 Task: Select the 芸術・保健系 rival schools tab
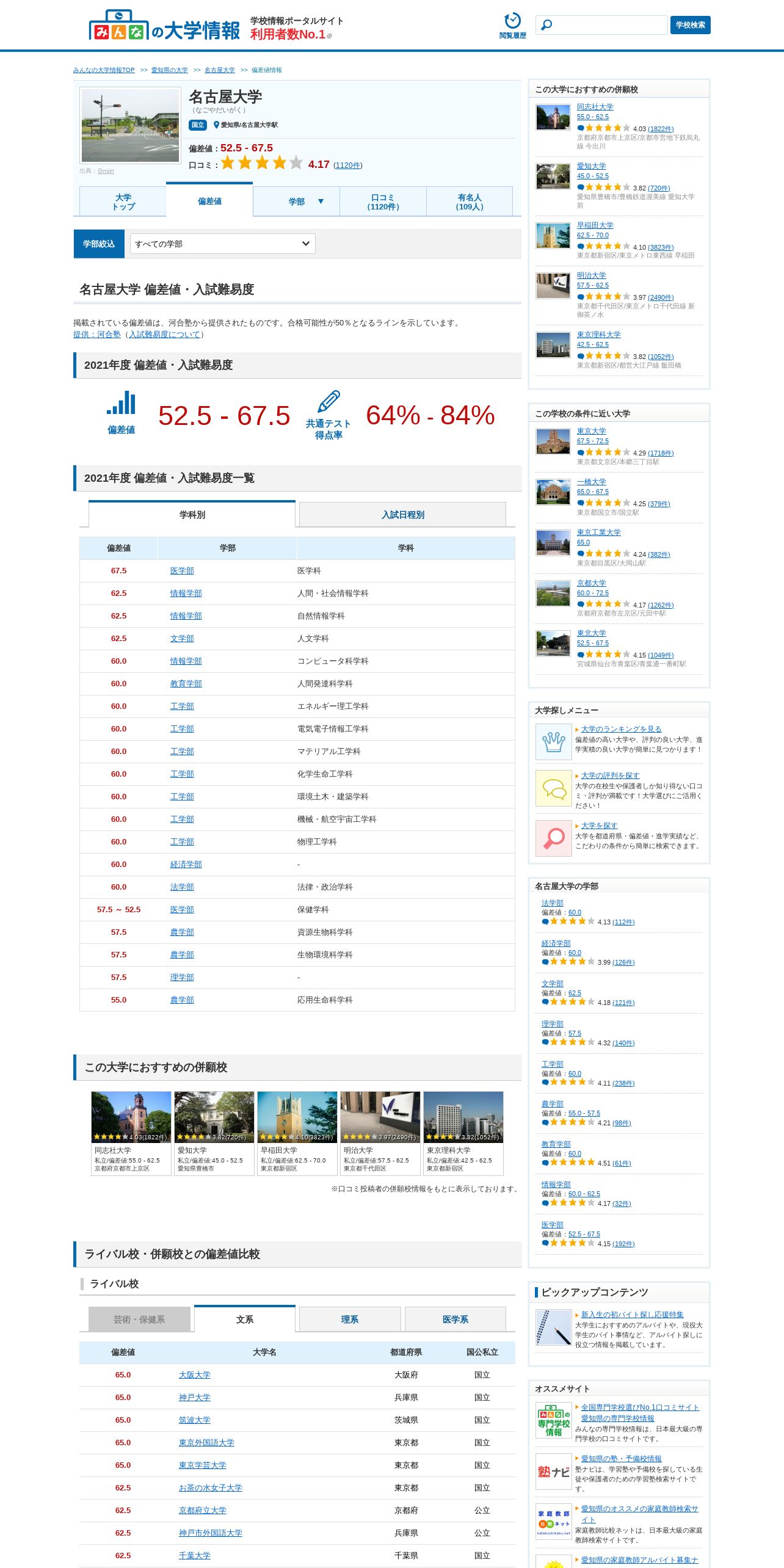tap(139, 1319)
